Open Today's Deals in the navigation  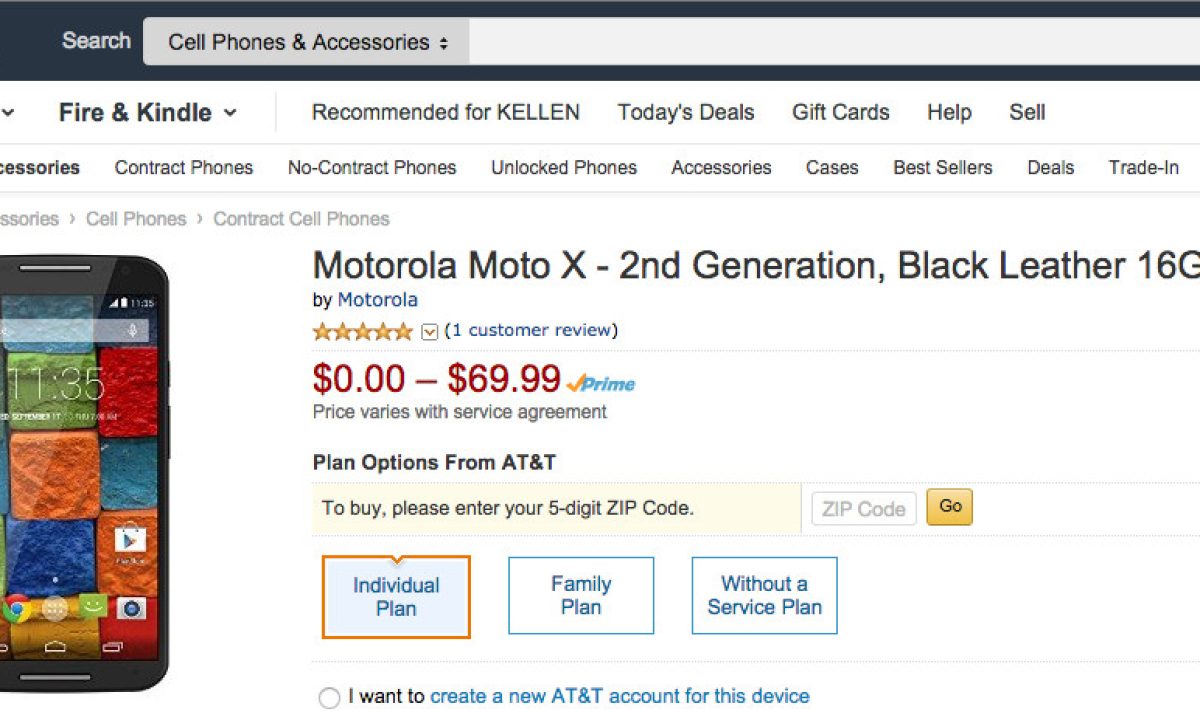point(686,112)
